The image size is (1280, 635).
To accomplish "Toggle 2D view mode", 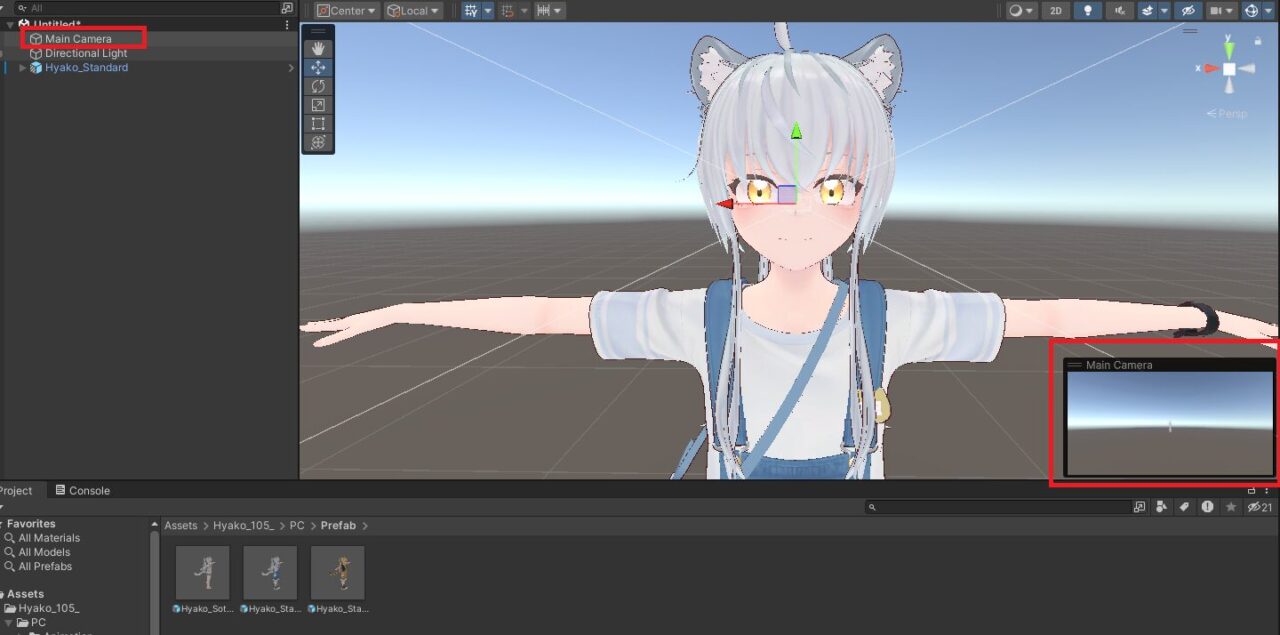I will (x=1055, y=11).
